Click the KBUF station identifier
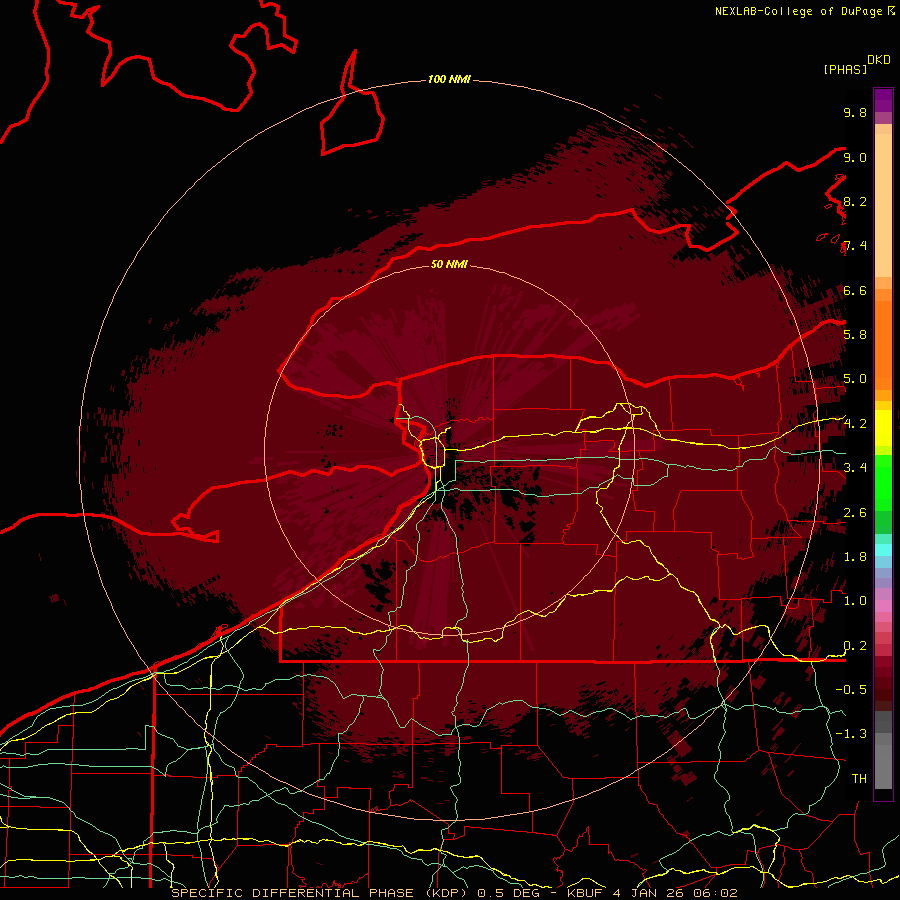Viewport: 900px width, 900px height. (x=585, y=893)
